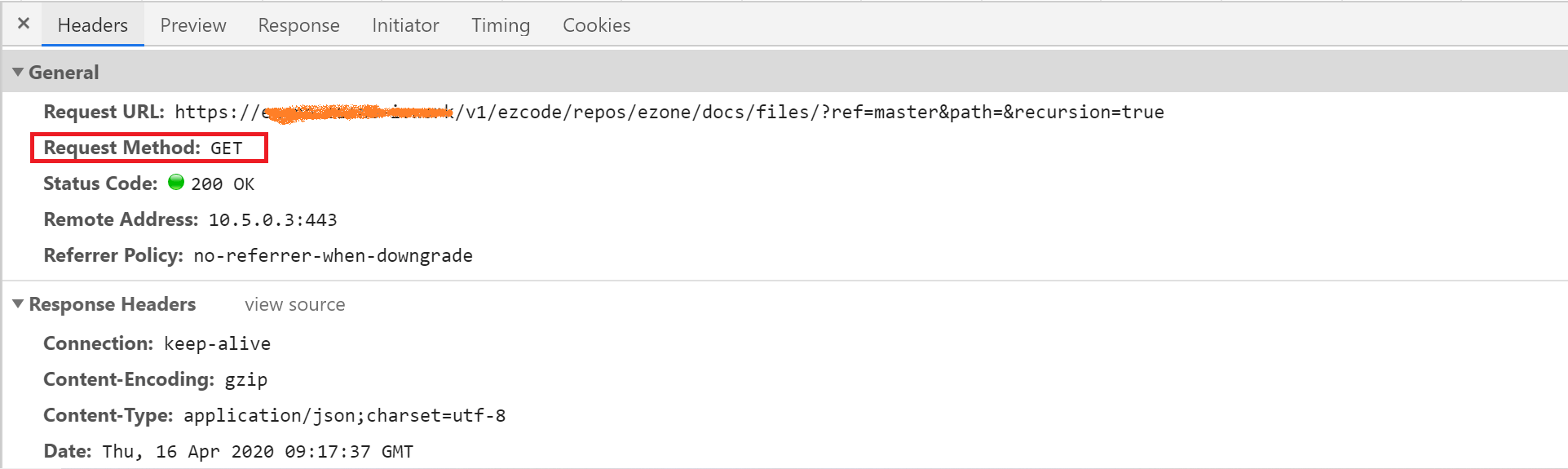This screenshot has width=1568, height=469.
Task: Close the request details panel
Action: tap(24, 24)
